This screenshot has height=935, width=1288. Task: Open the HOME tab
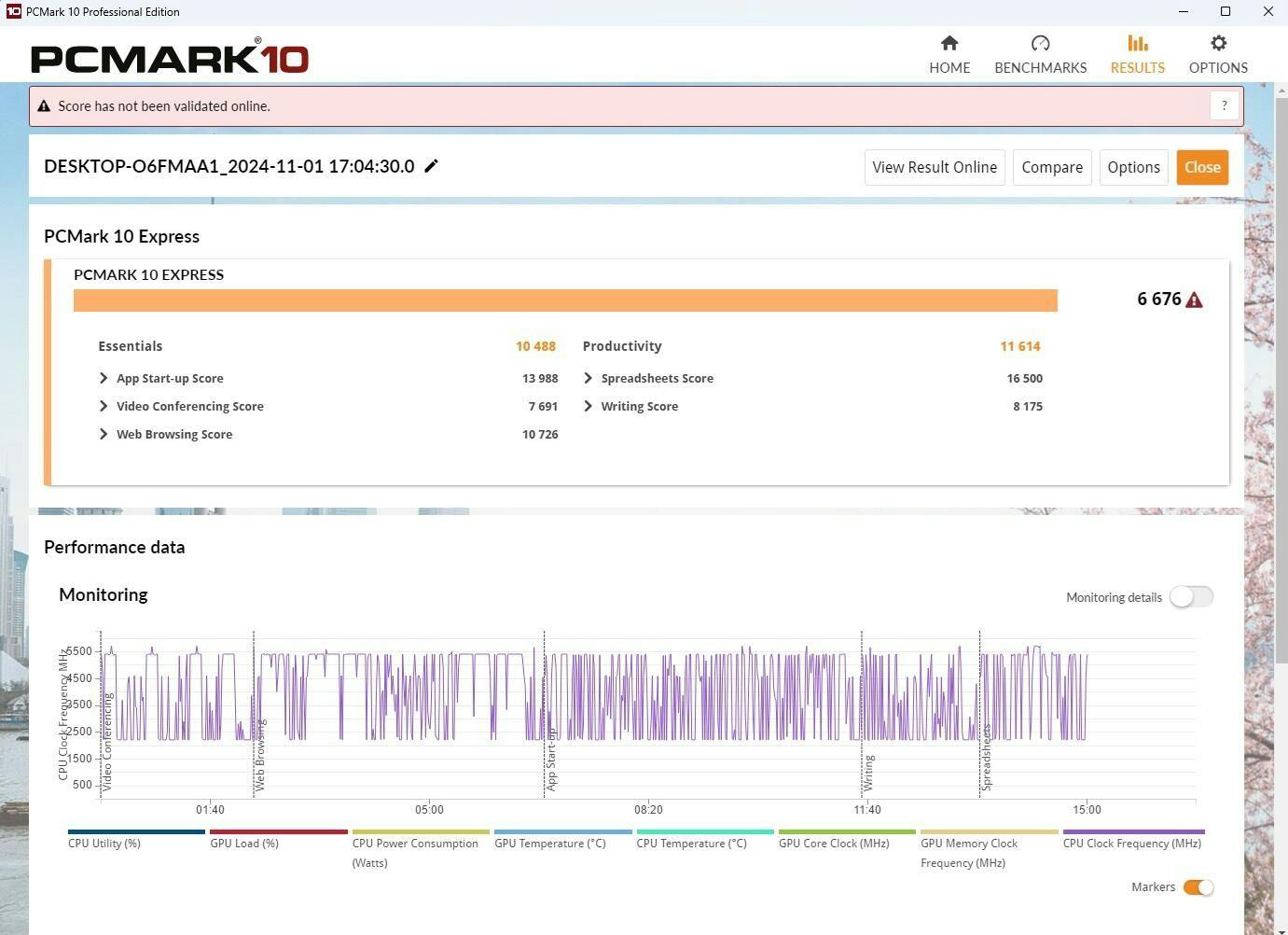(x=949, y=54)
